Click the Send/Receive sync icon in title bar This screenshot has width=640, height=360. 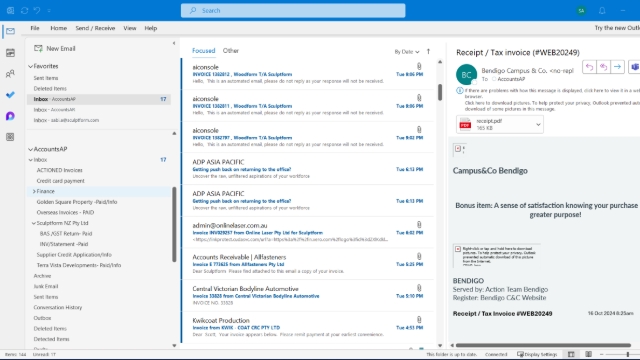pyautogui.click(x=24, y=11)
